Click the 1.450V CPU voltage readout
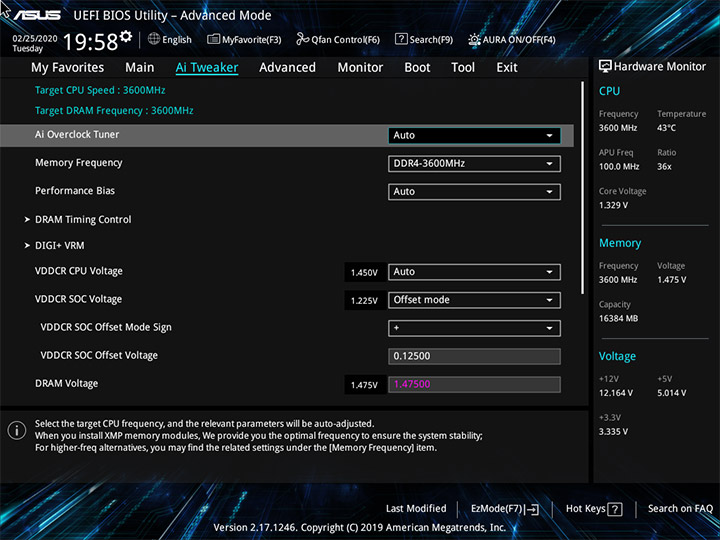 pos(364,273)
